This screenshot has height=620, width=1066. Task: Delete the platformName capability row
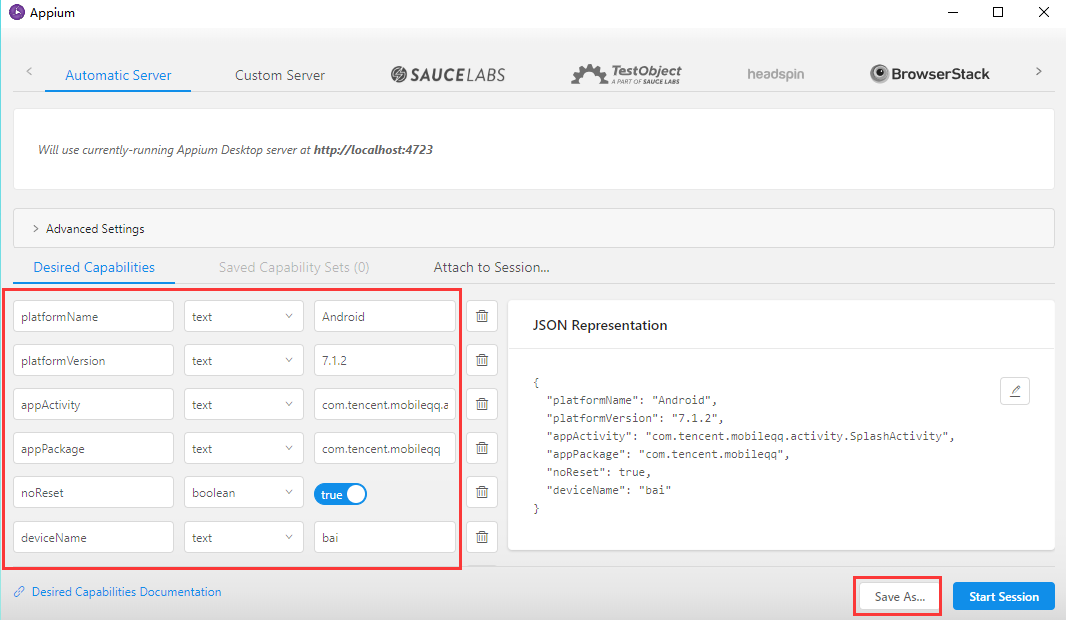(x=482, y=316)
